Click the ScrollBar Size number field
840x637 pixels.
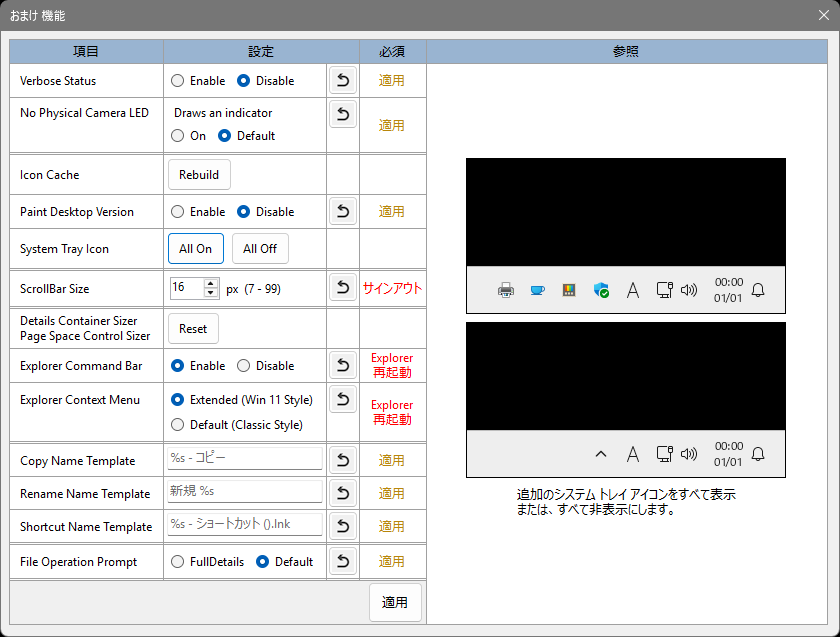pyautogui.click(x=187, y=288)
